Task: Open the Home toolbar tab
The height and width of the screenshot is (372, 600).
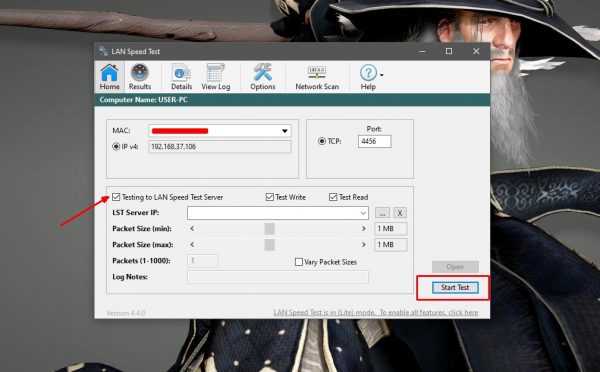Action: coord(109,77)
